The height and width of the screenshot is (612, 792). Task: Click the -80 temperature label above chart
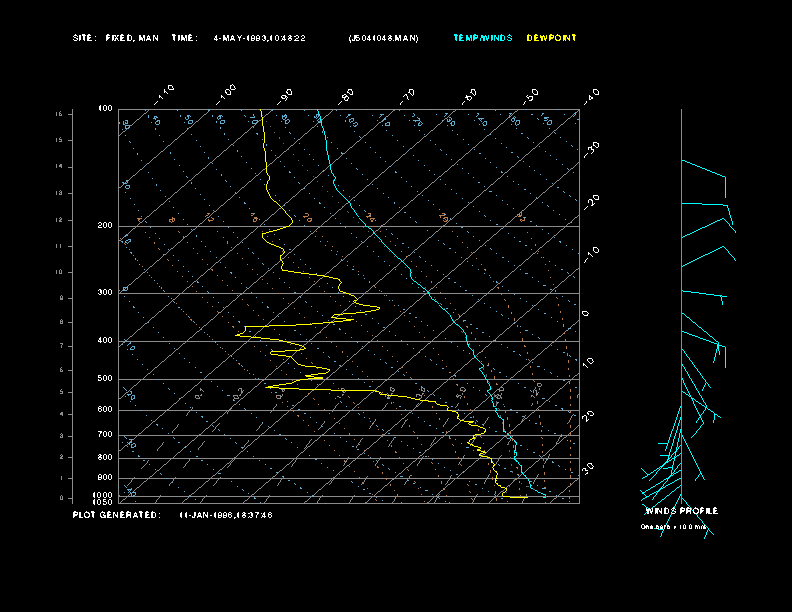click(x=347, y=95)
